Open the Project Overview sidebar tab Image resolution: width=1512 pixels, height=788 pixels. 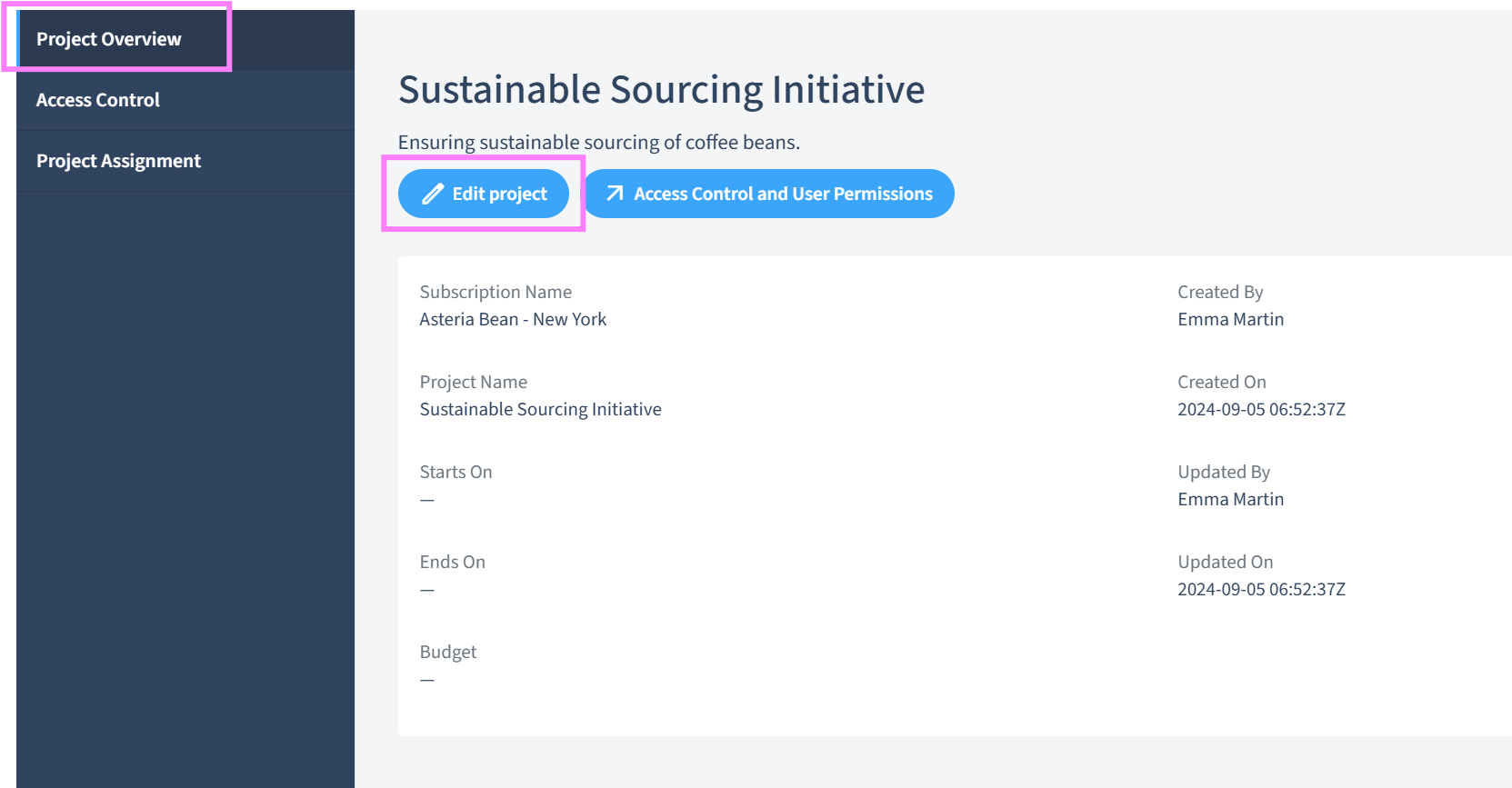coord(185,39)
